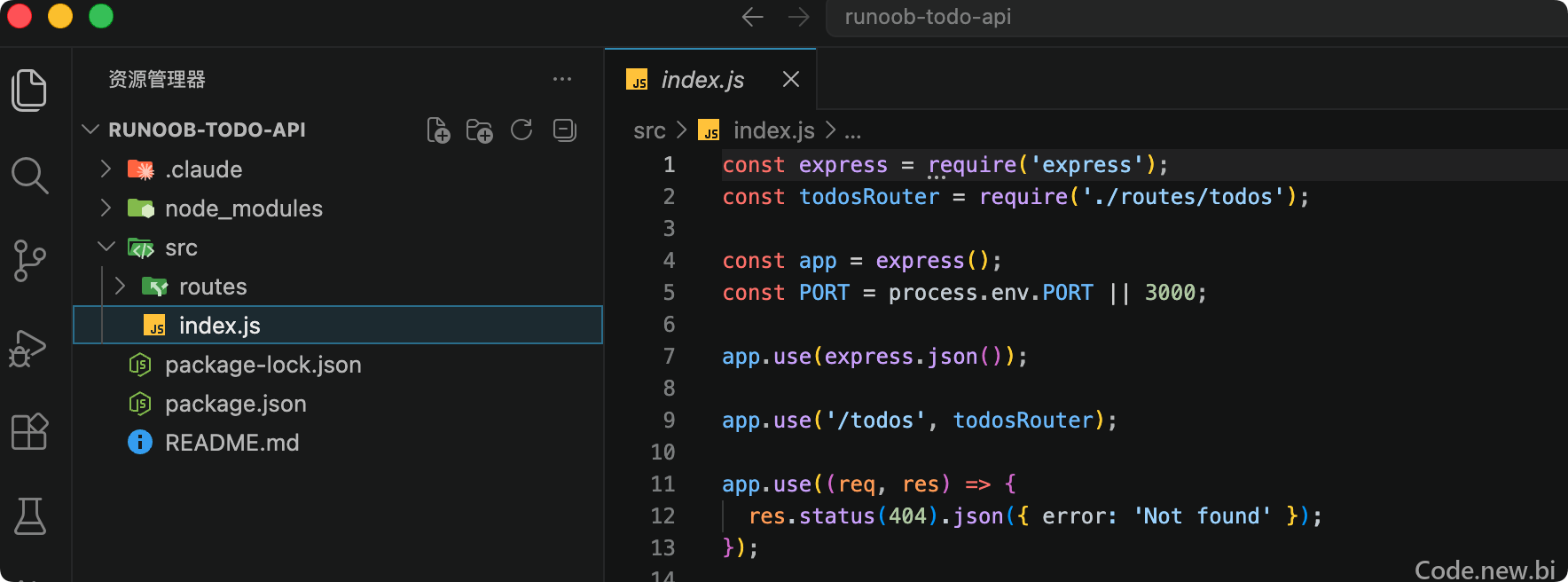The image size is (1568, 582).
Task: Click the 'Not found' error string
Action: point(1203,516)
